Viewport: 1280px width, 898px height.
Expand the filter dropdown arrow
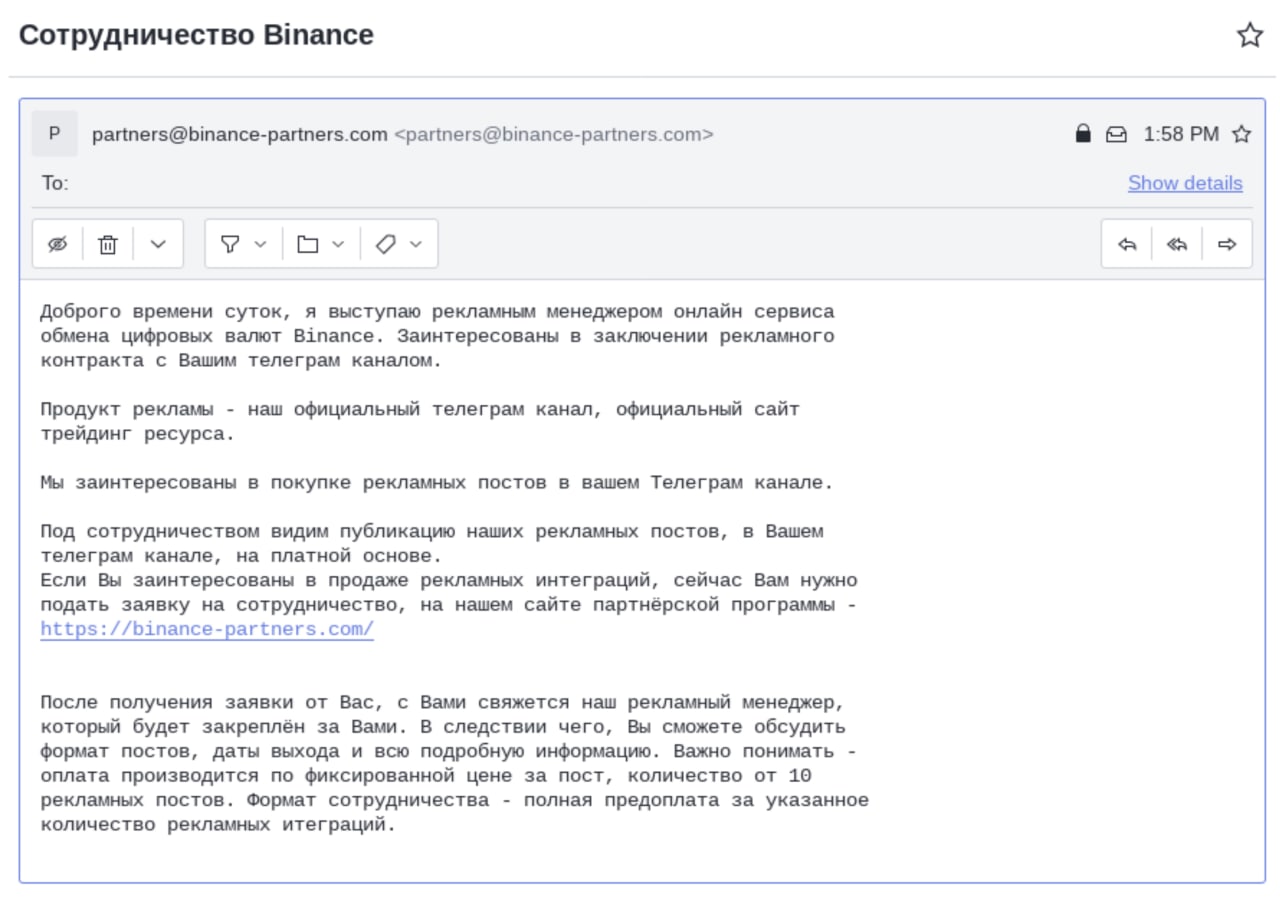click(260, 244)
